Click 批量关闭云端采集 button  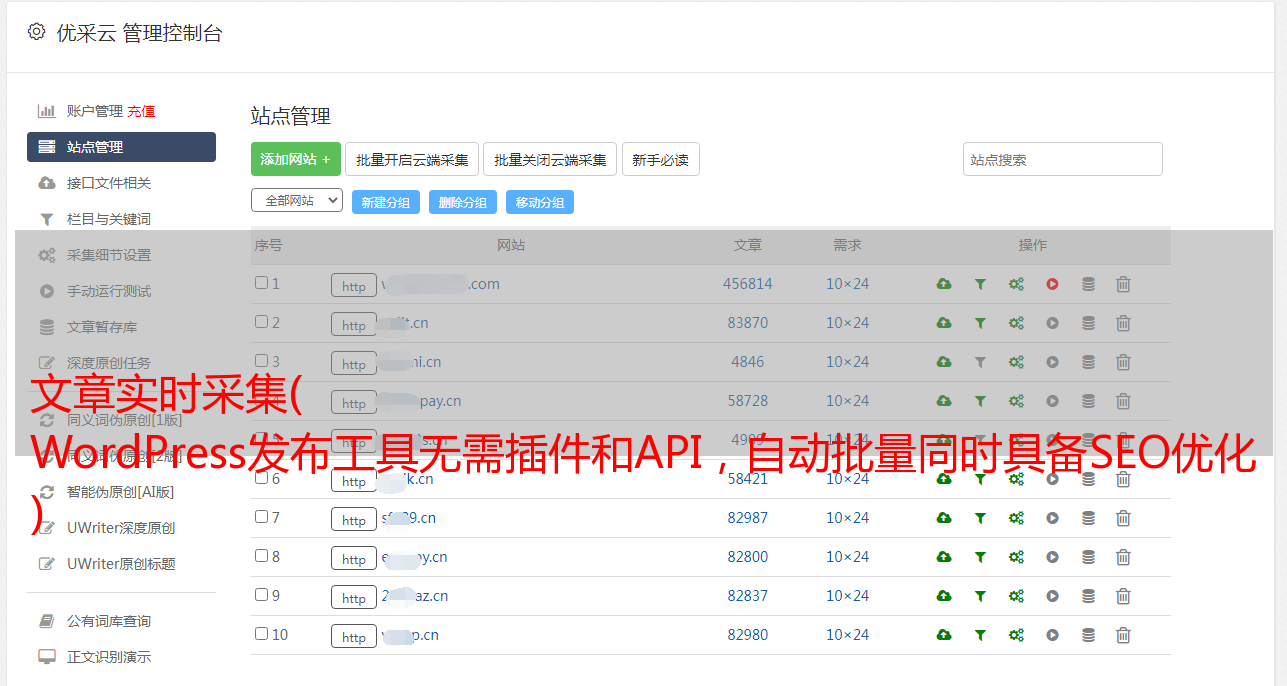click(550, 159)
